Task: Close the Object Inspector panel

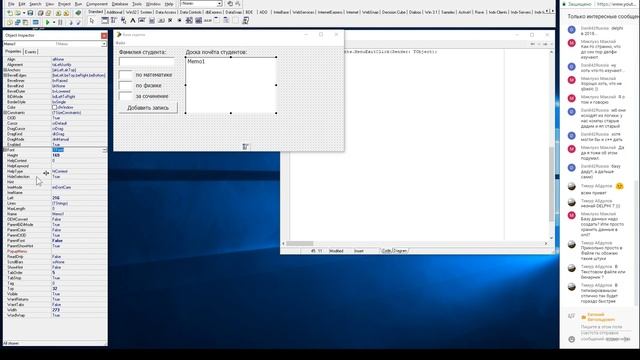Action: tap(104, 36)
